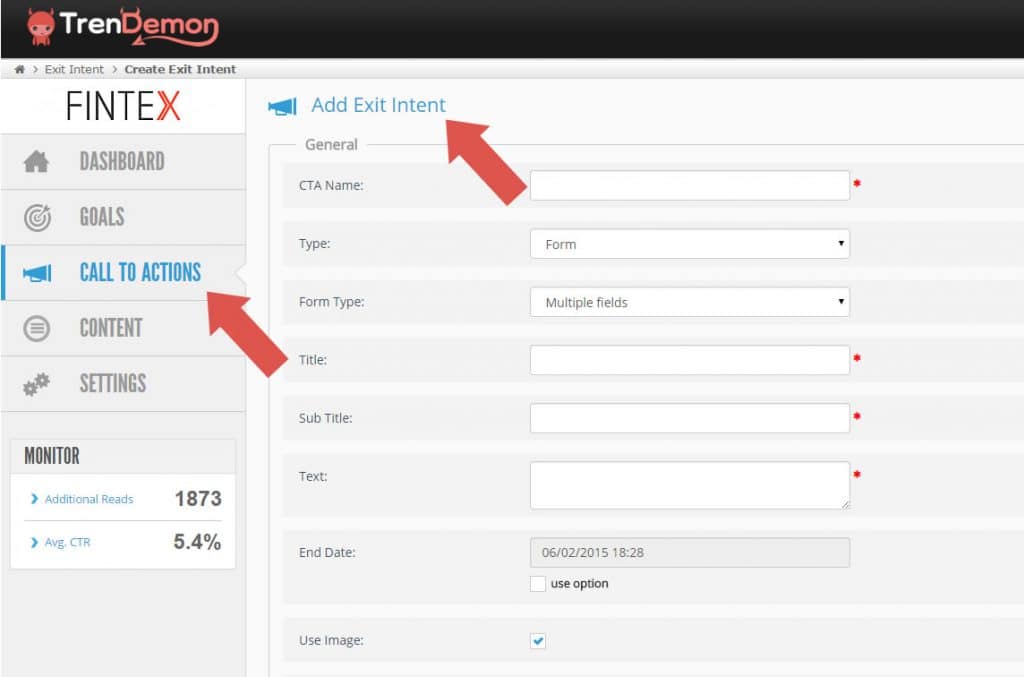Open the Dashboard menu item
The width and height of the screenshot is (1024, 677).
123,162
